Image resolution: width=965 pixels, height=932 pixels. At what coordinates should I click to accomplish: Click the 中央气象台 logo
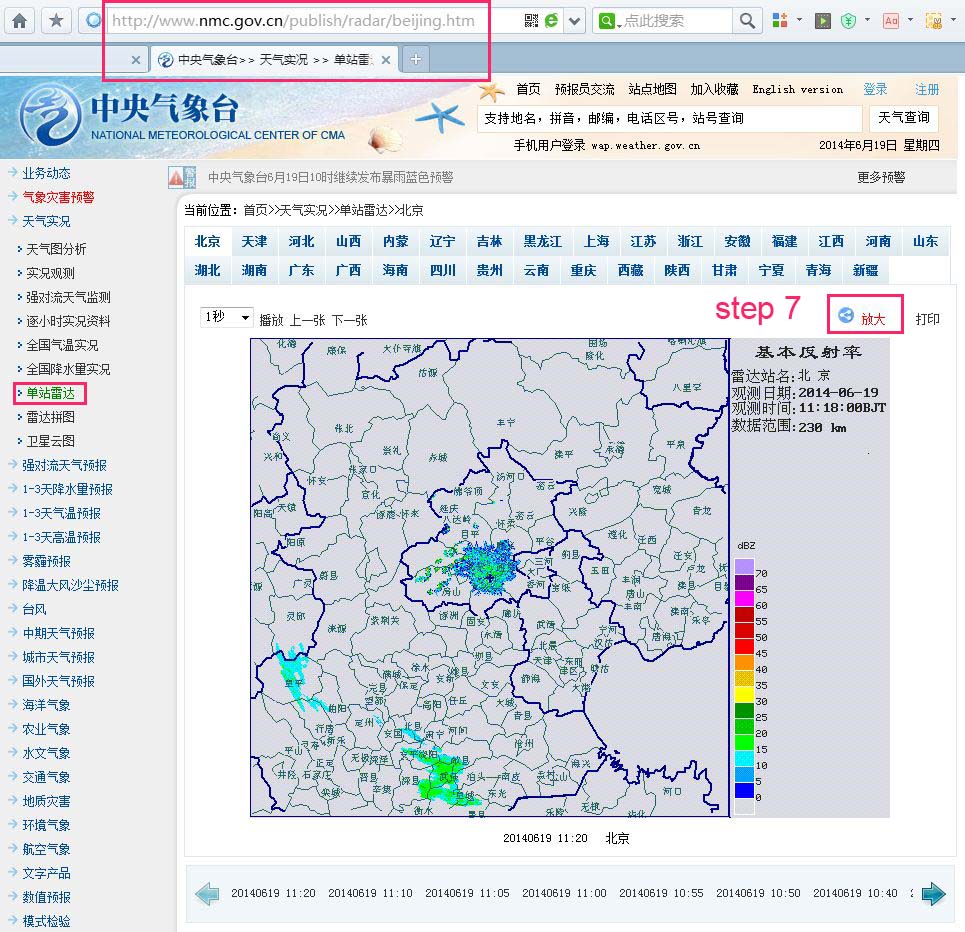tap(182, 117)
